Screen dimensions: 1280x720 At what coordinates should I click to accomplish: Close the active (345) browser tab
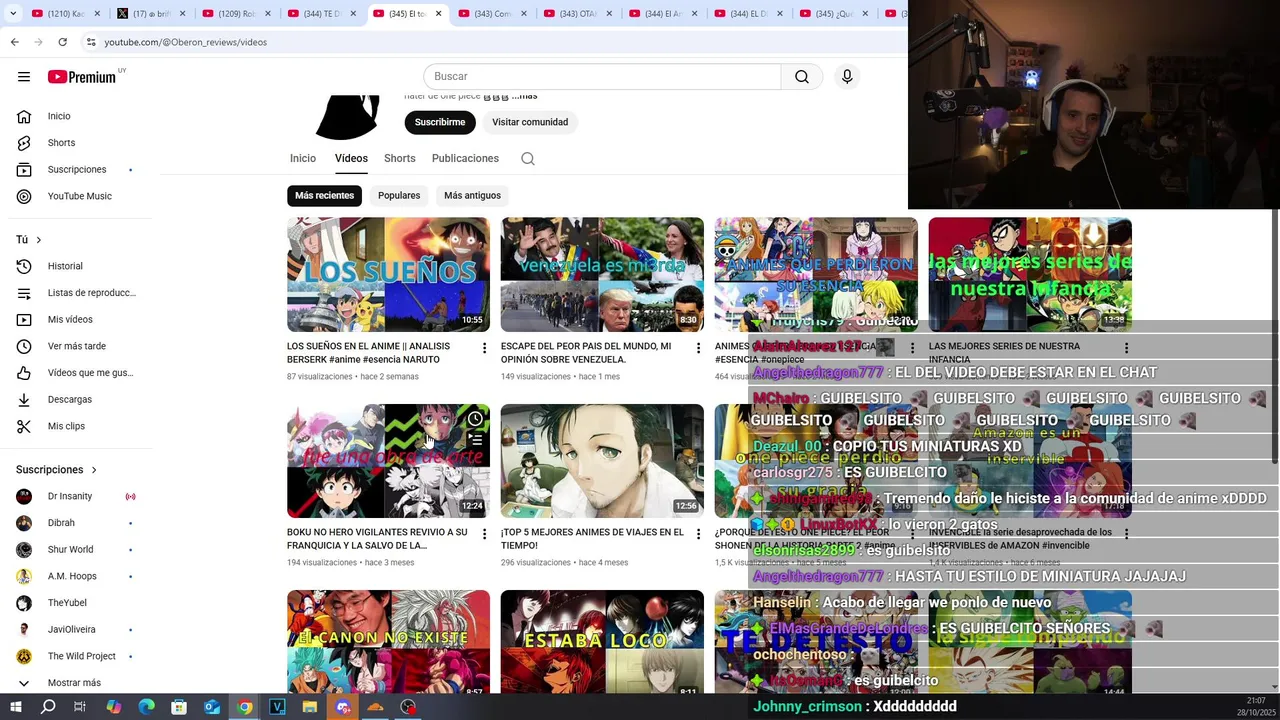click(x=438, y=14)
